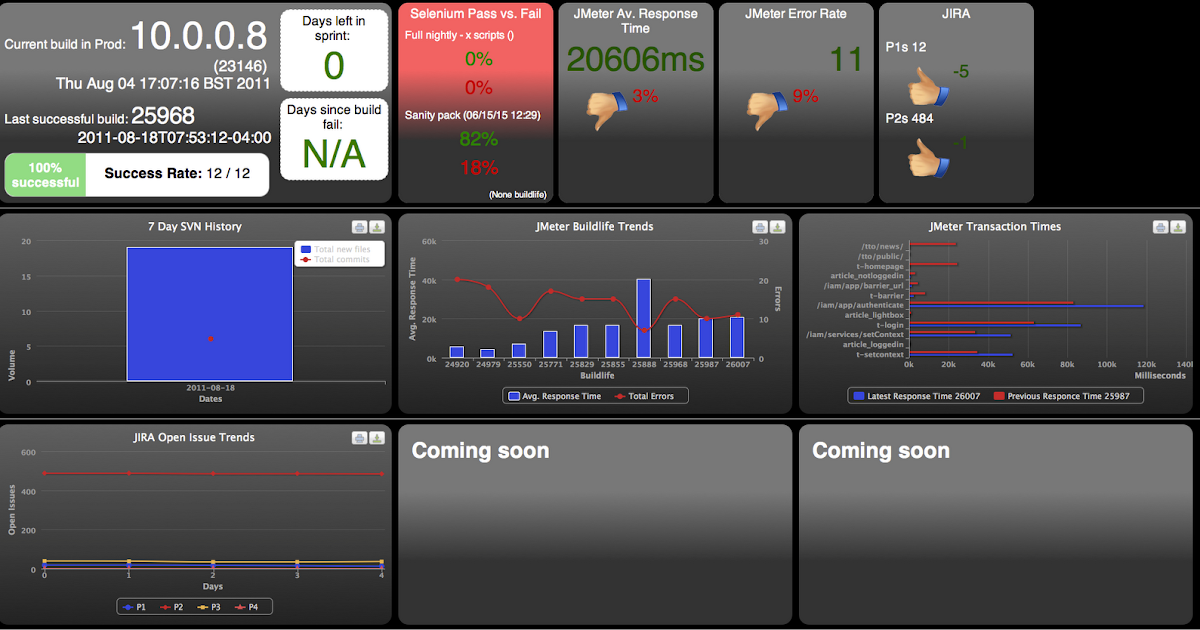The width and height of the screenshot is (1200, 630).
Task: Print the JMeter Buildlife Trends chart
Action: (759, 227)
